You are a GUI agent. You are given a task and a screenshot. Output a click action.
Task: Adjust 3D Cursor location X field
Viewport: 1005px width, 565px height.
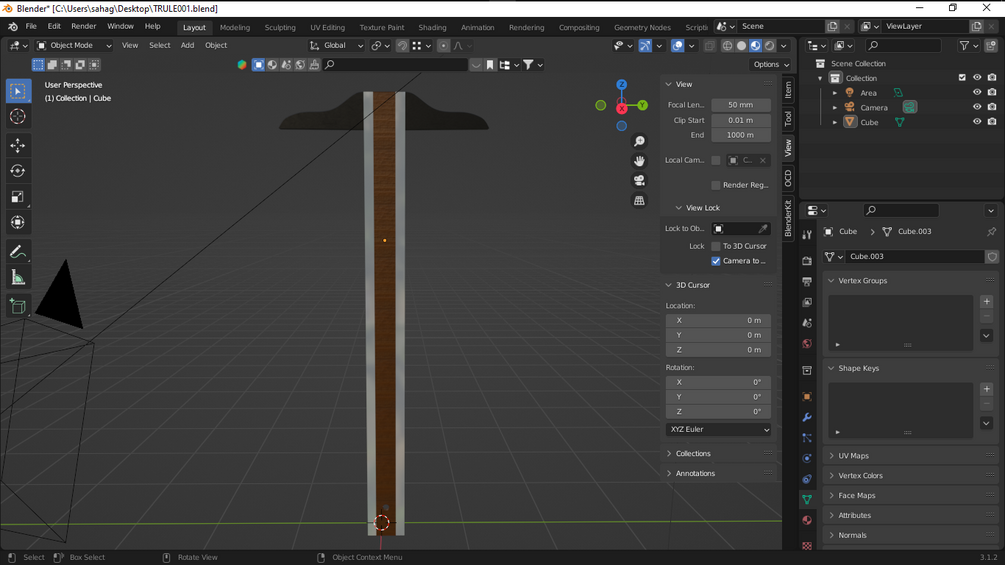tap(718, 320)
